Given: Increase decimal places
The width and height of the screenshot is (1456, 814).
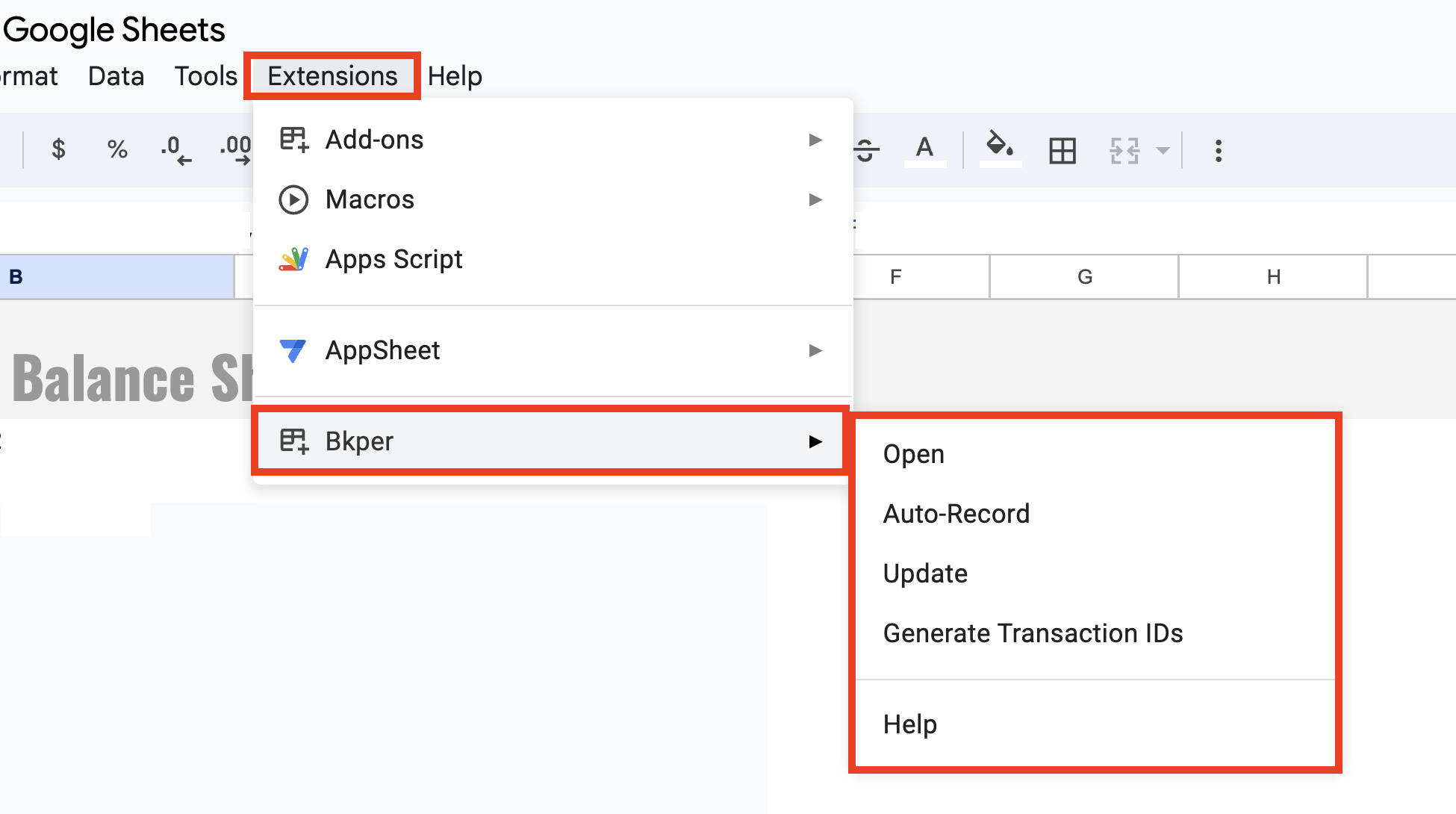Looking at the screenshot, I should pyautogui.click(x=235, y=149).
